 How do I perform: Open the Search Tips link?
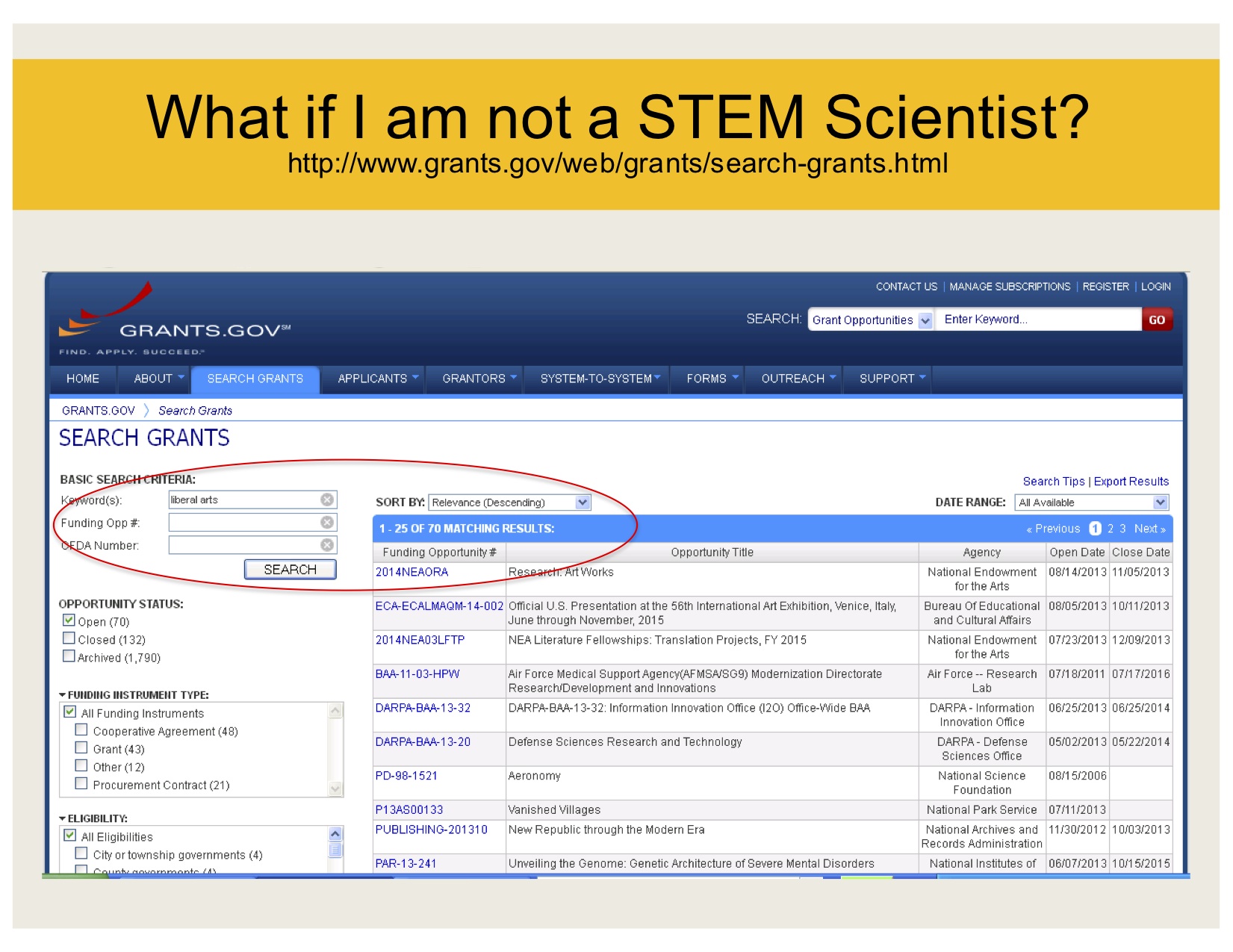tap(1054, 482)
